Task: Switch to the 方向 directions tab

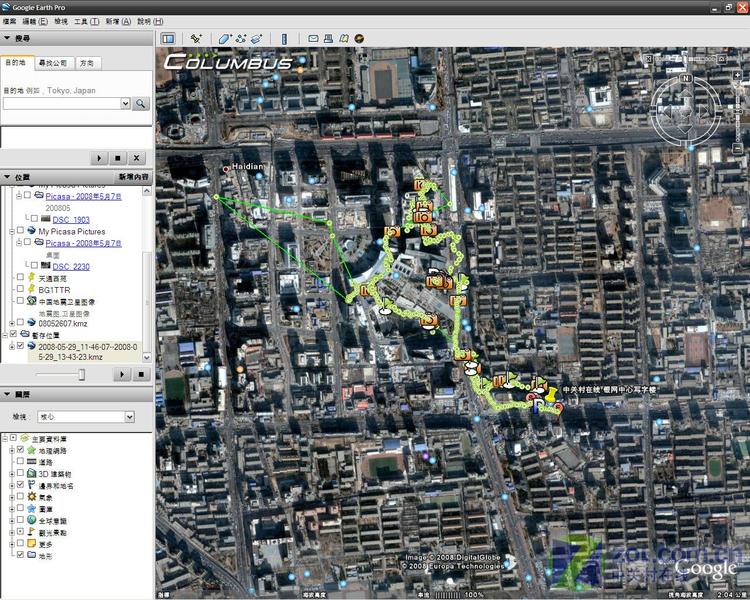Action: (87, 63)
